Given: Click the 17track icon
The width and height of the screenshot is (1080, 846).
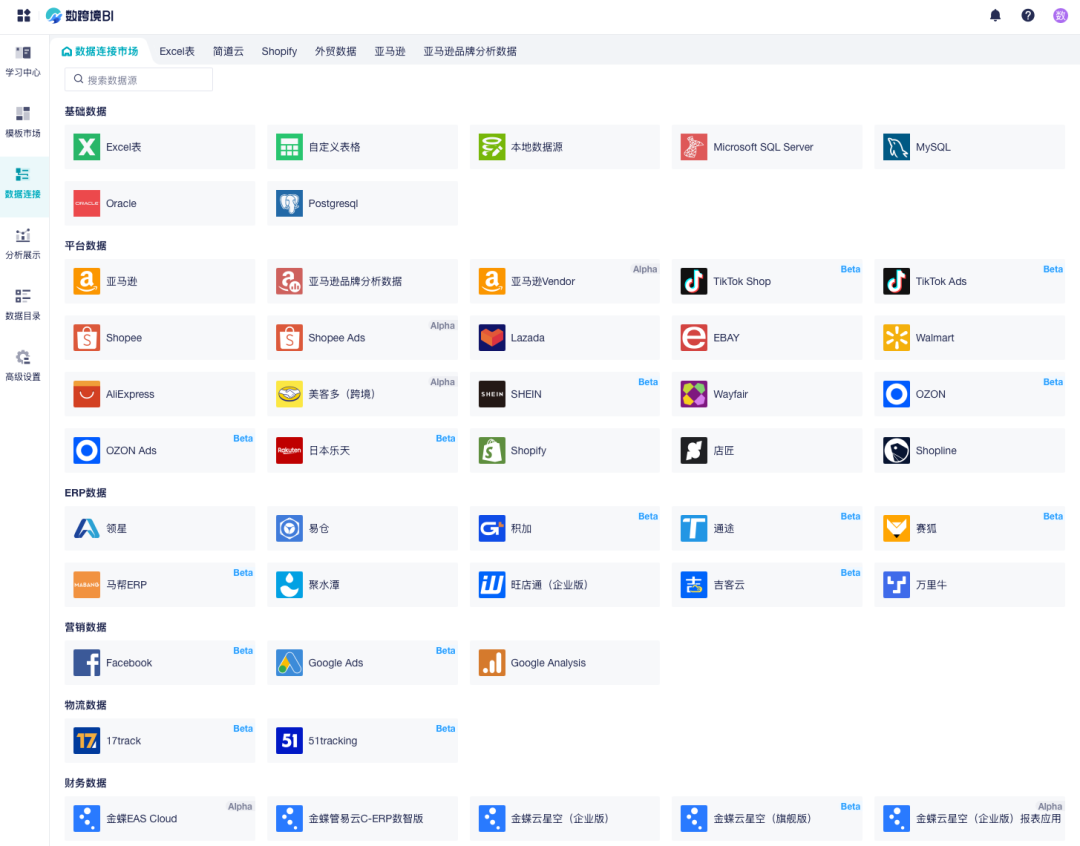Looking at the screenshot, I should [87, 741].
